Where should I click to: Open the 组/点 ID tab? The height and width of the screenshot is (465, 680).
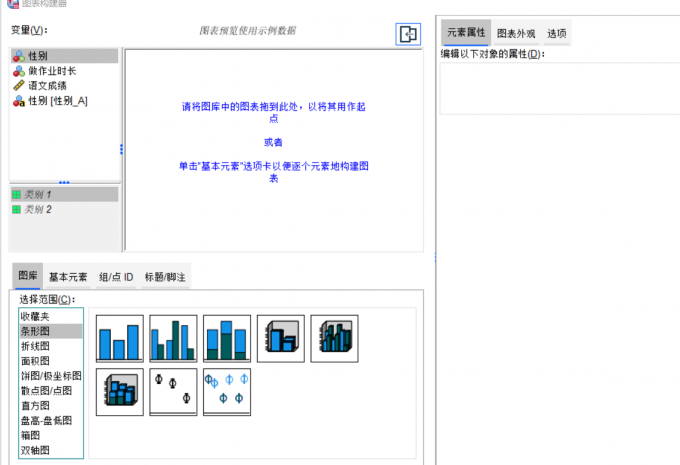pyautogui.click(x=116, y=277)
